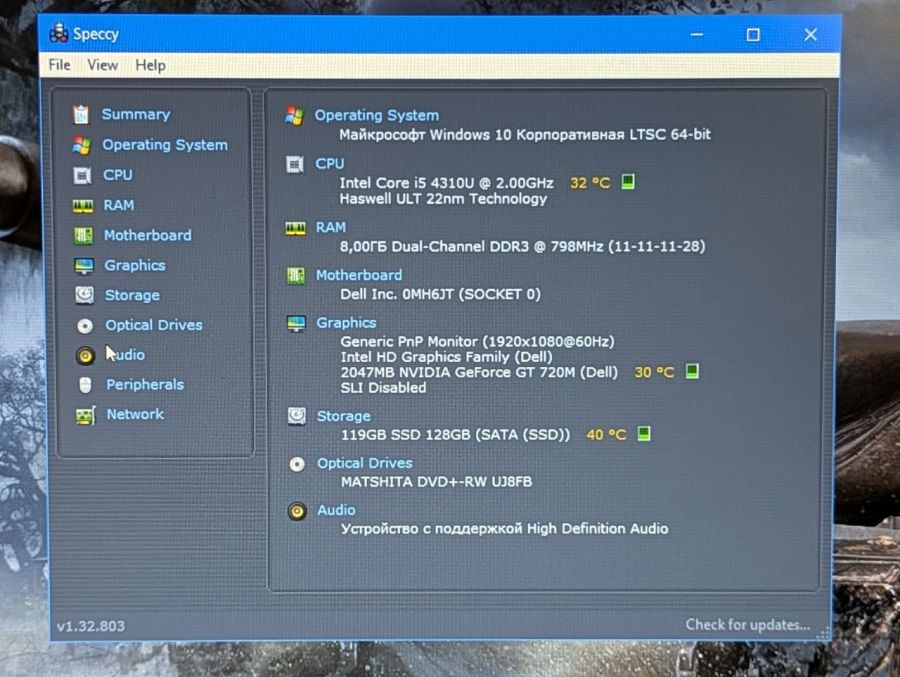
Task: Click the Operating System Windows flag sidebar icon
Action: tap(82, 145)
